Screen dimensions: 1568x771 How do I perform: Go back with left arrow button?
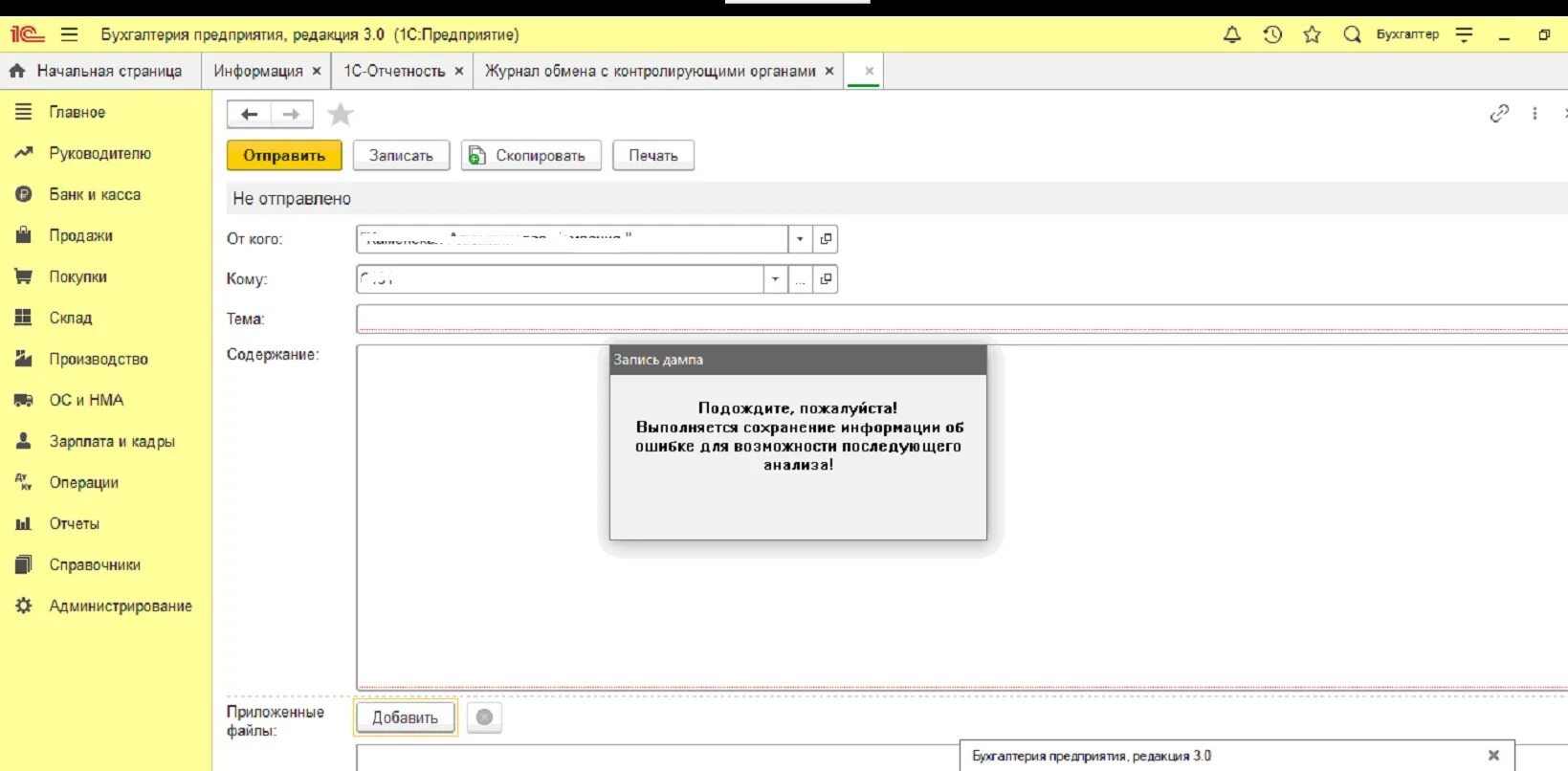(x=249, y=115)
